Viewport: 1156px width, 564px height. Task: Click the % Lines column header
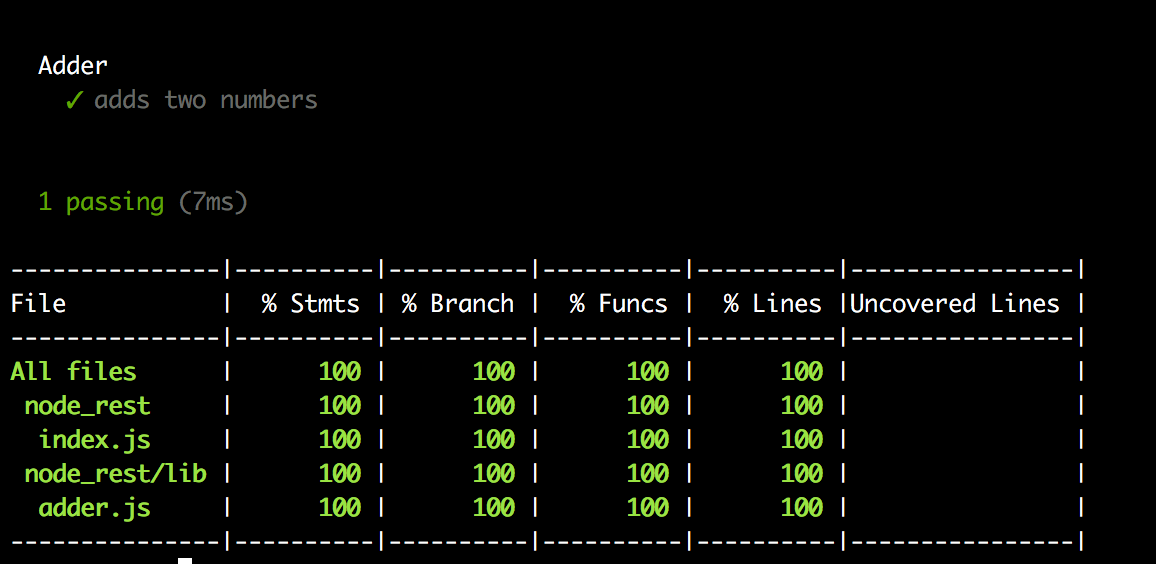click(x=772, y=304)
